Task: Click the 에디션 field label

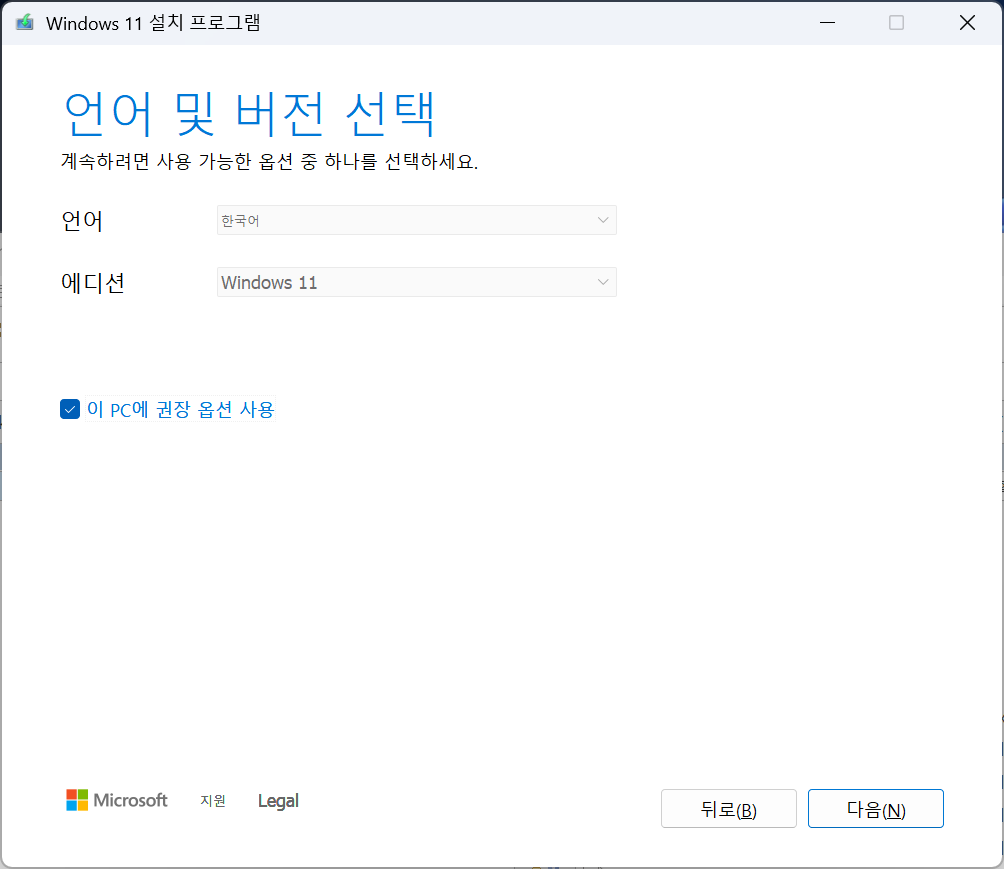Action: click(x=93, y=282)
